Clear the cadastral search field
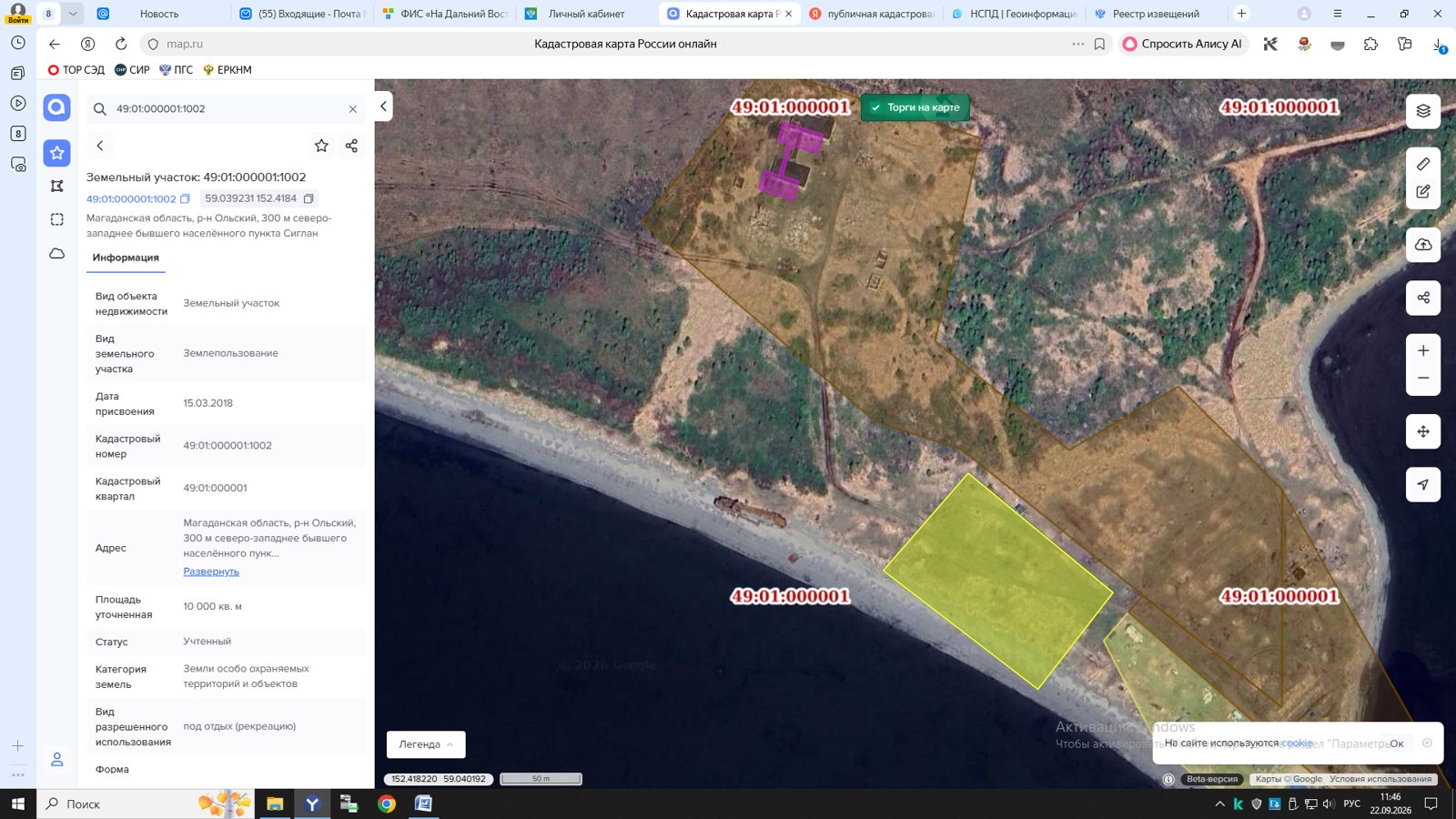This screenshot has height=819, width=1456. click(353, 109)
